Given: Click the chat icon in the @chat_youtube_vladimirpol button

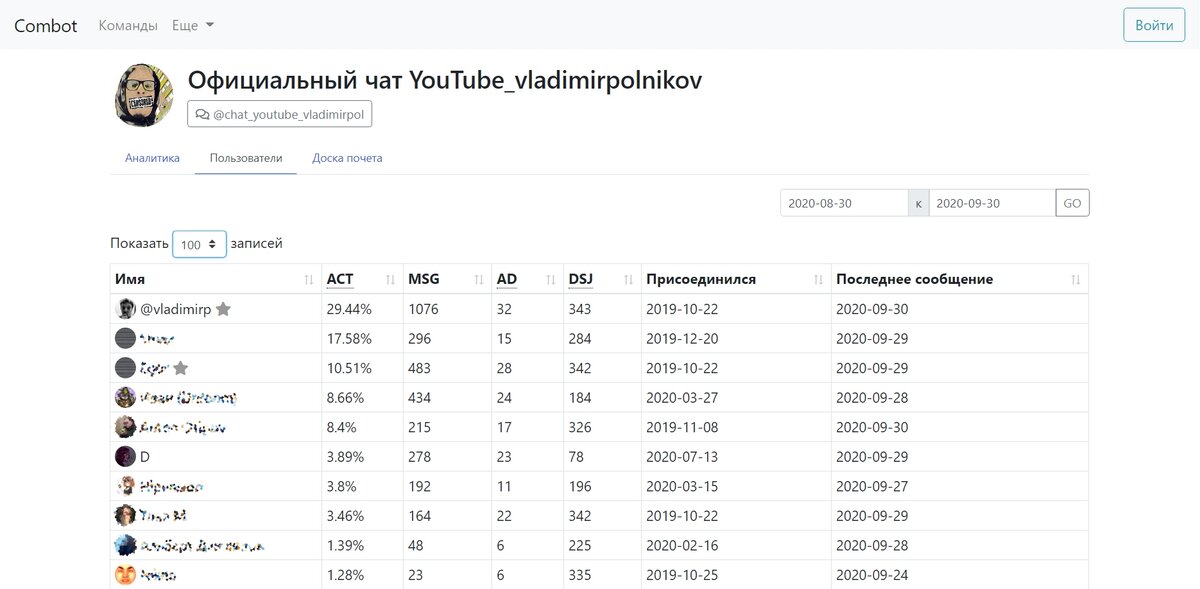Looking at the screenshot, I should click(202, 115).
